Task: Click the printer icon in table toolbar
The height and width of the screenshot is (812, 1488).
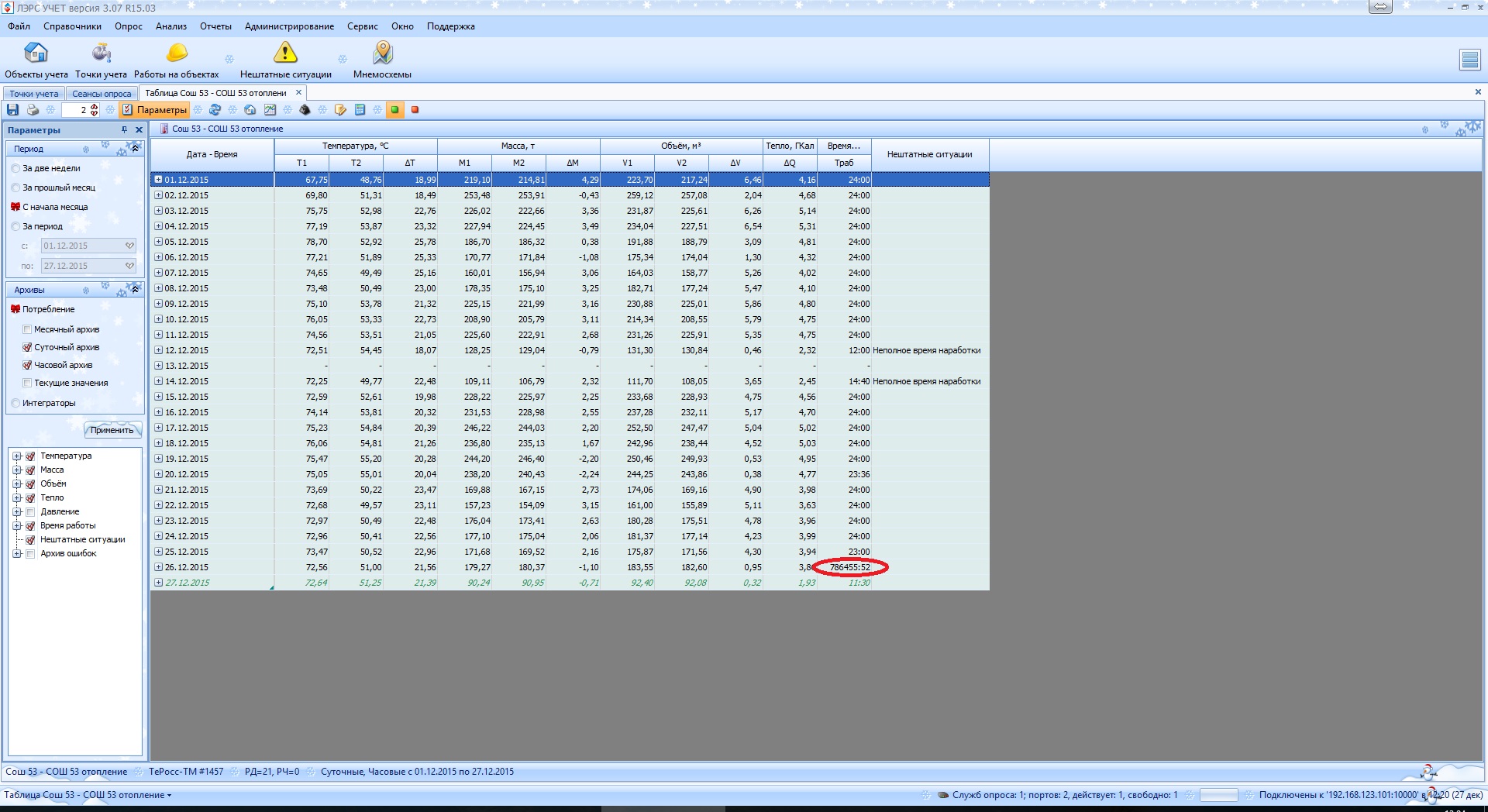Action: (x=33, y=110)
